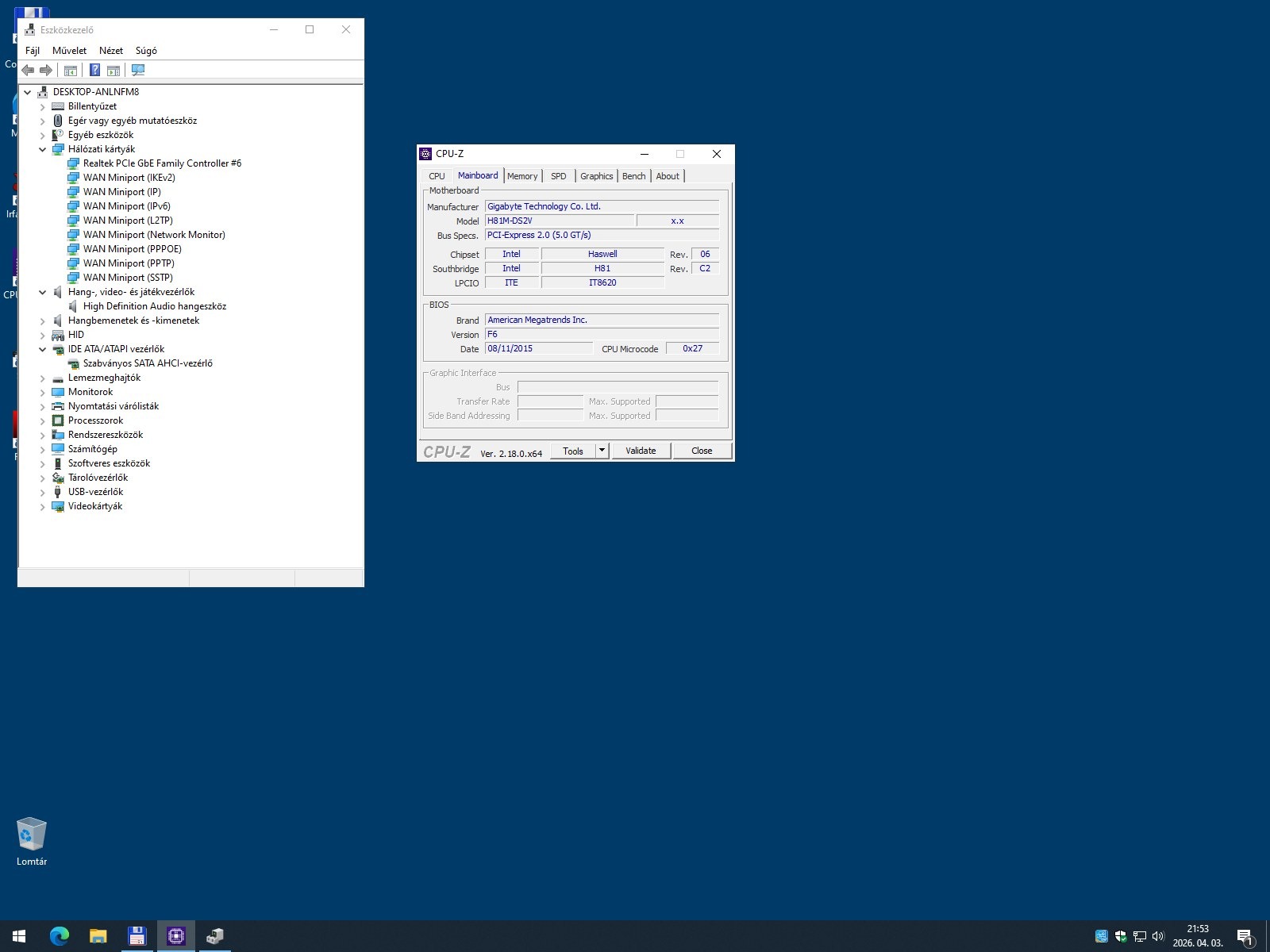The width and height of the screenshot is (1270, 952).
Task: Expand the Tárolóvezérlők category
Action: click(43, 478)
